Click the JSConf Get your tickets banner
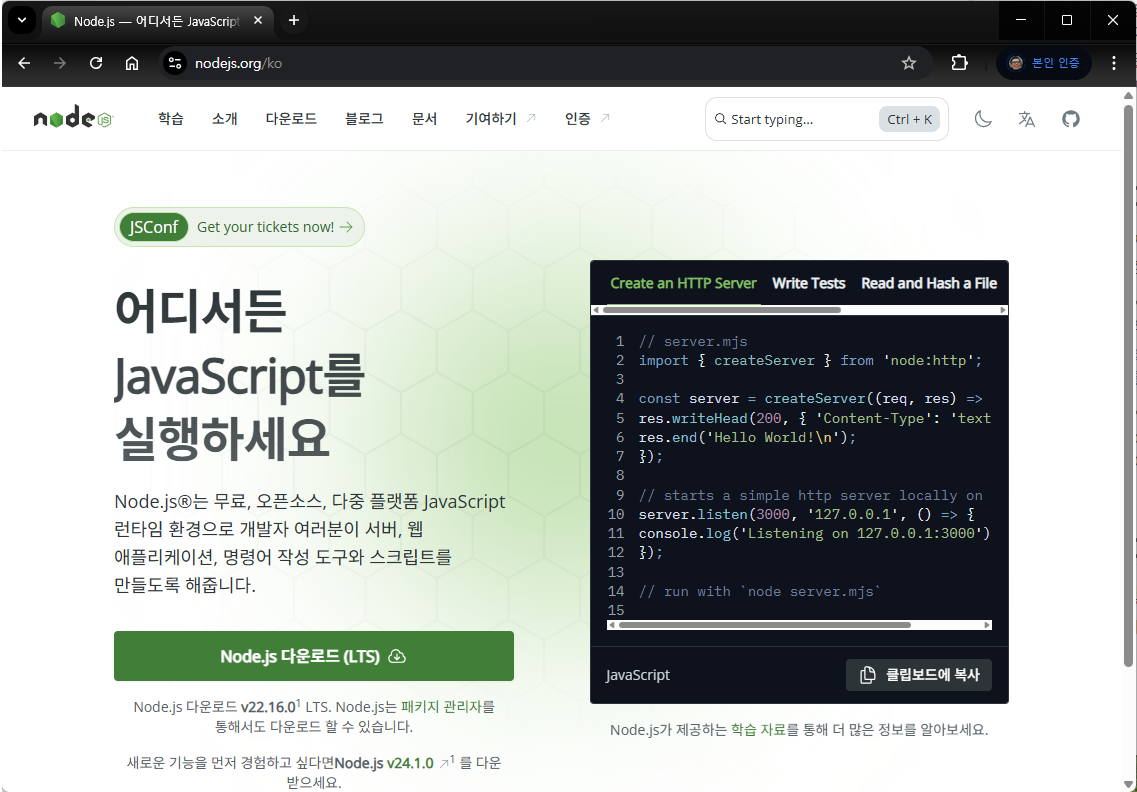The width and height of the screenshot is (1137, 792). pos(239,227)
